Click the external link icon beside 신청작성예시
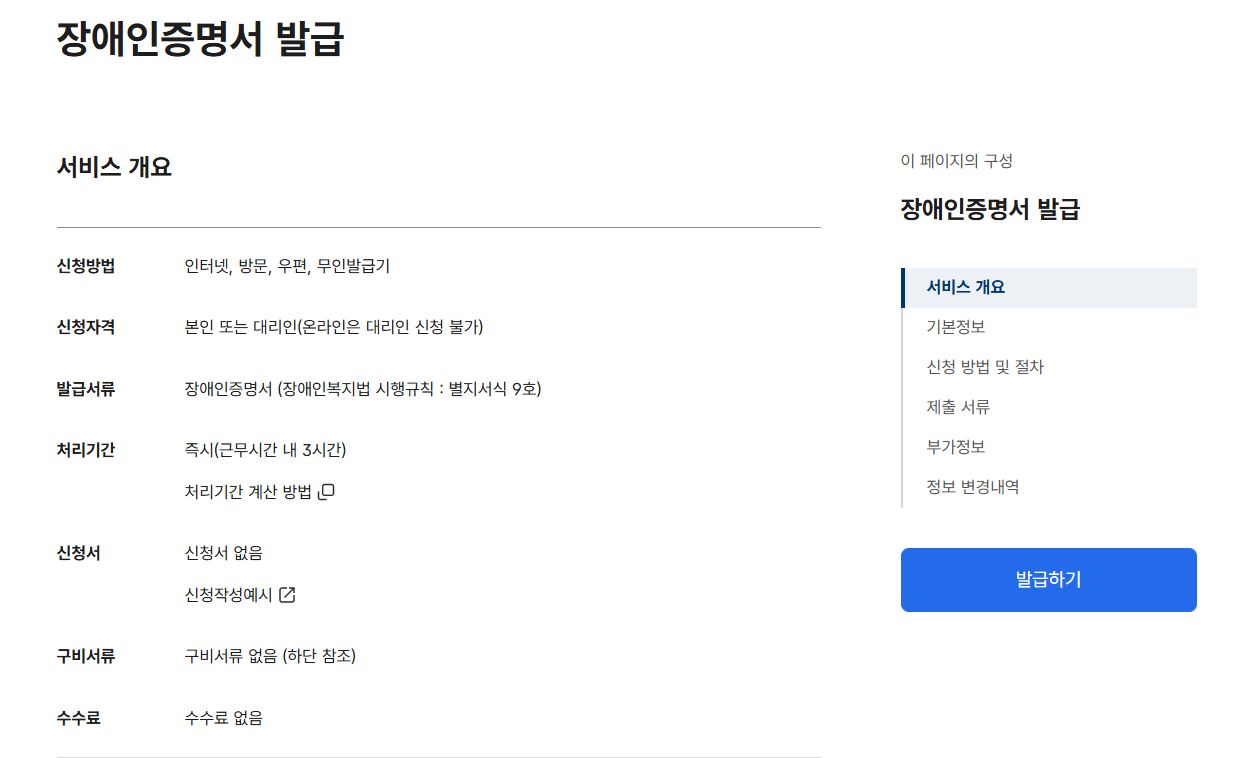The width and height of the screenshot is (1245, 758). pyautogui.click(x=289, y=594)
